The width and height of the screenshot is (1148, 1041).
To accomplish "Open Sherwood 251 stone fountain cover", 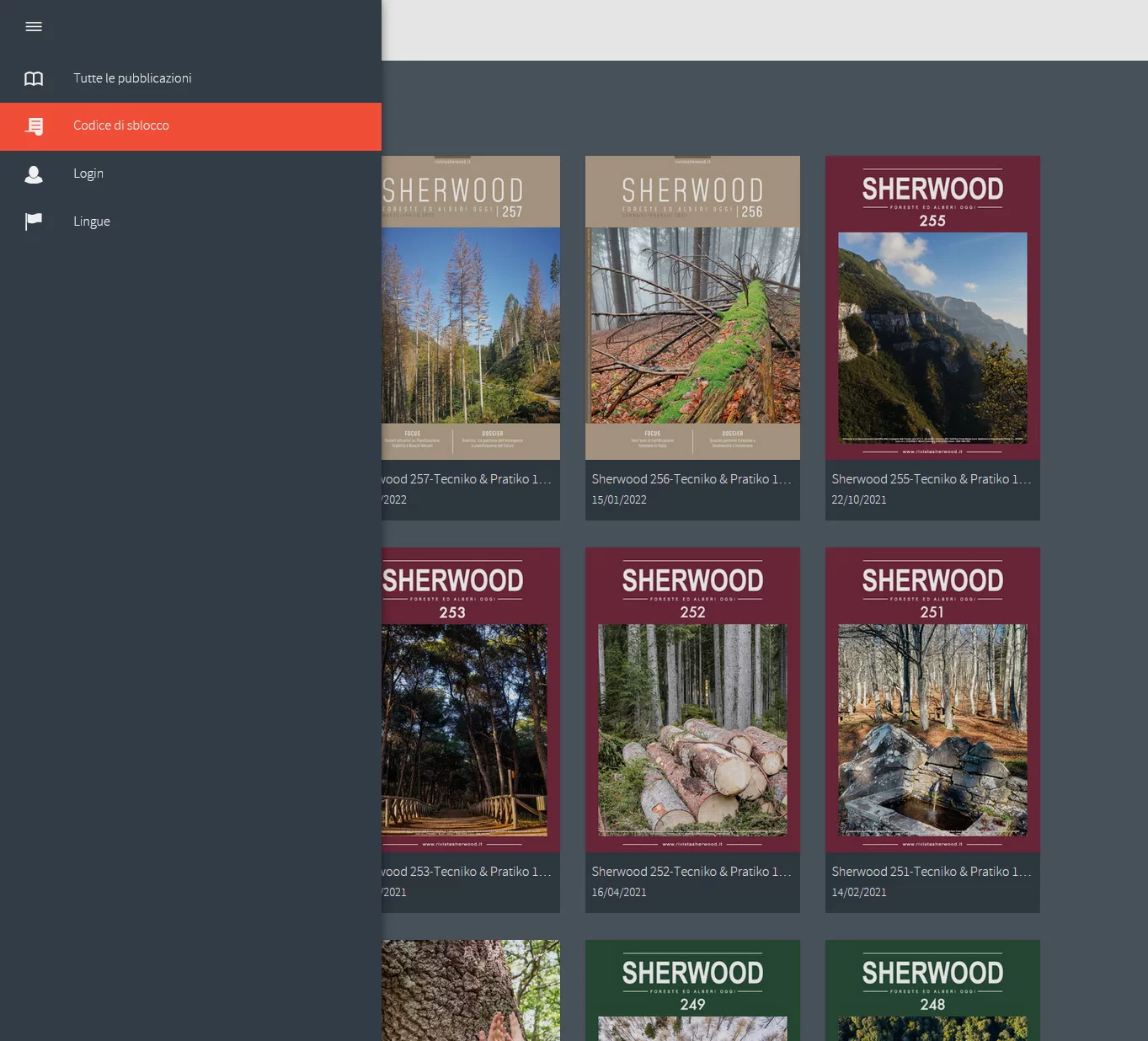I will click(x=932, y=700).
